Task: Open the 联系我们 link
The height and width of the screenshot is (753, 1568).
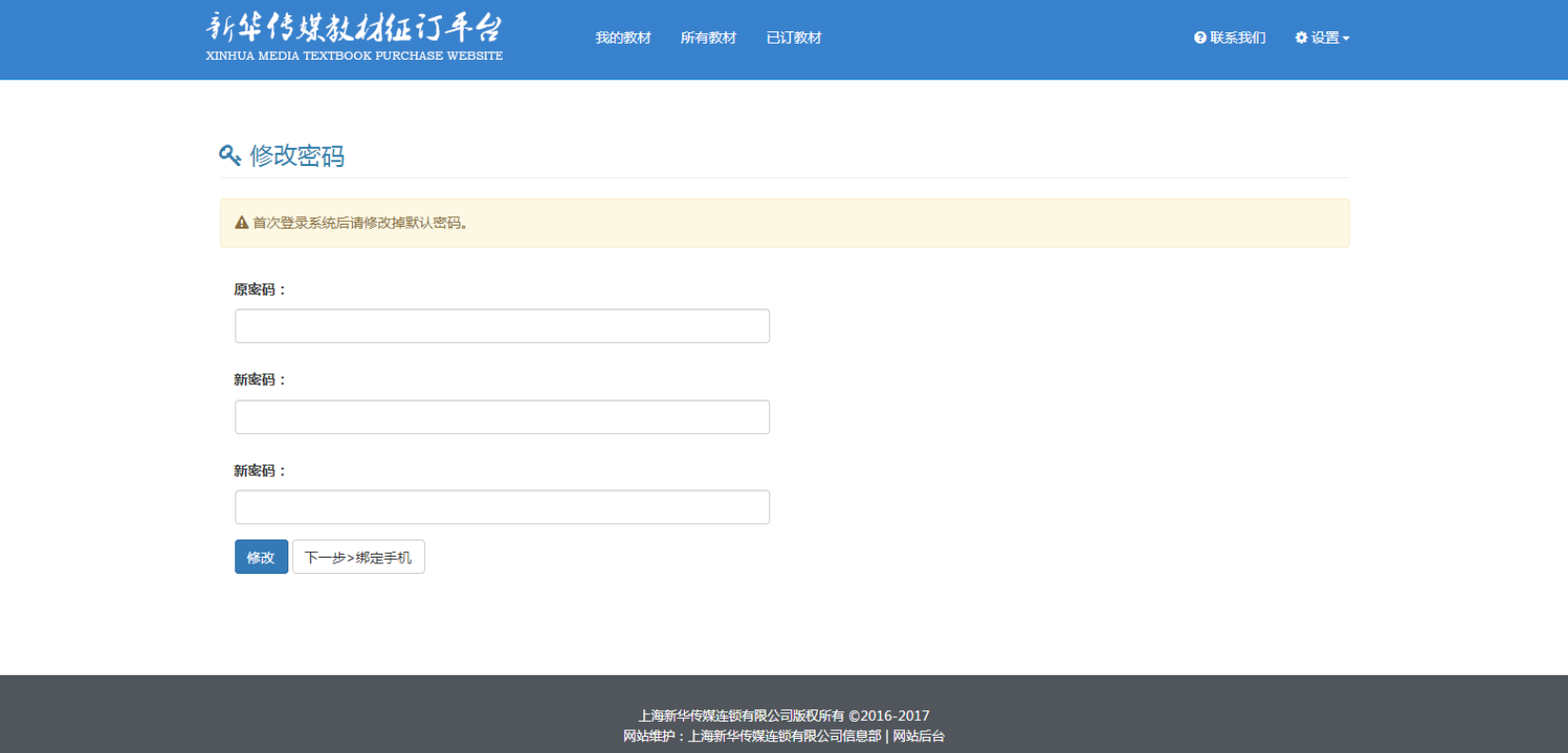Action: [1237, 38]
